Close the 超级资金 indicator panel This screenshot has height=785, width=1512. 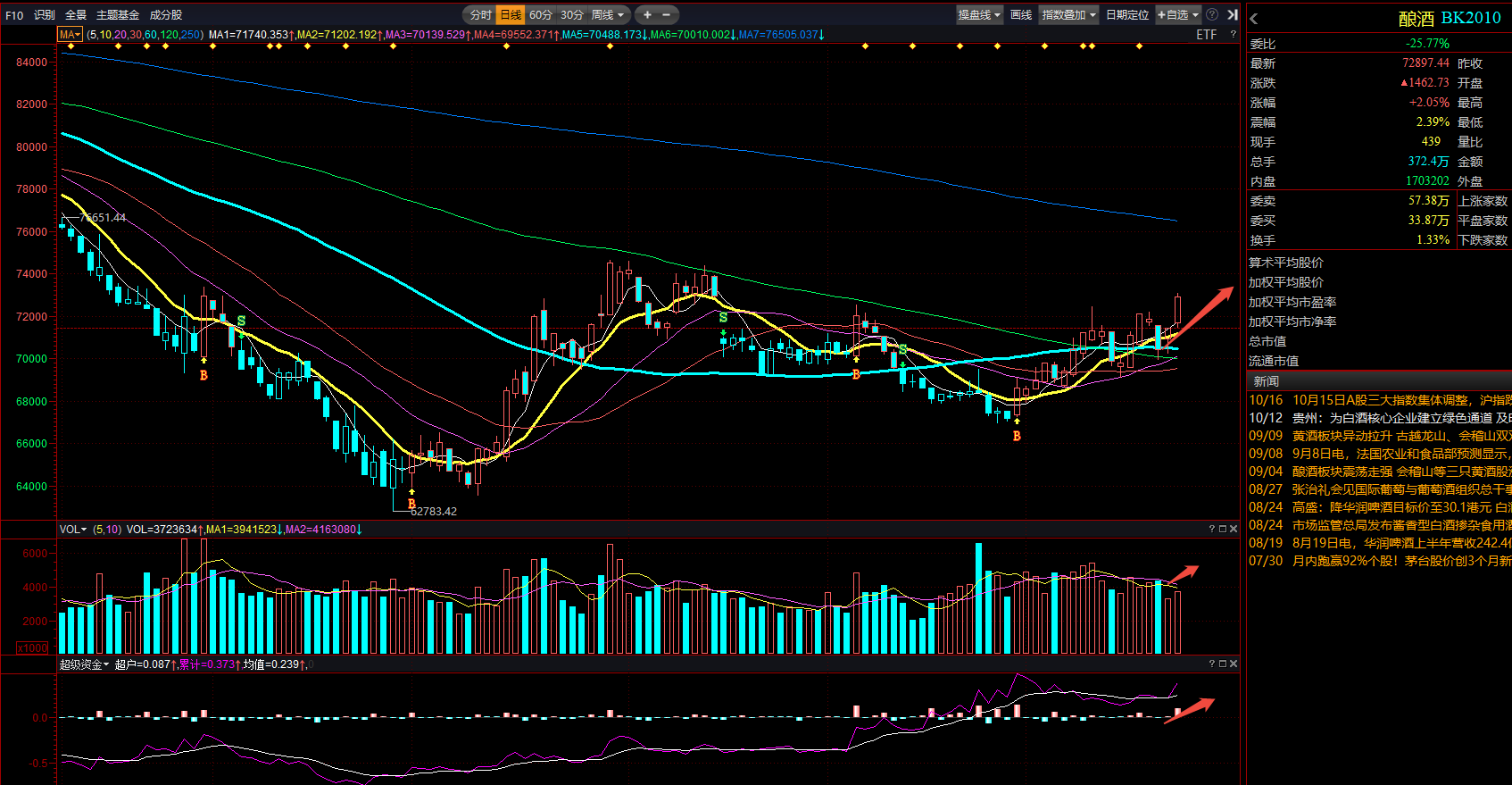tap(1234, 664)
